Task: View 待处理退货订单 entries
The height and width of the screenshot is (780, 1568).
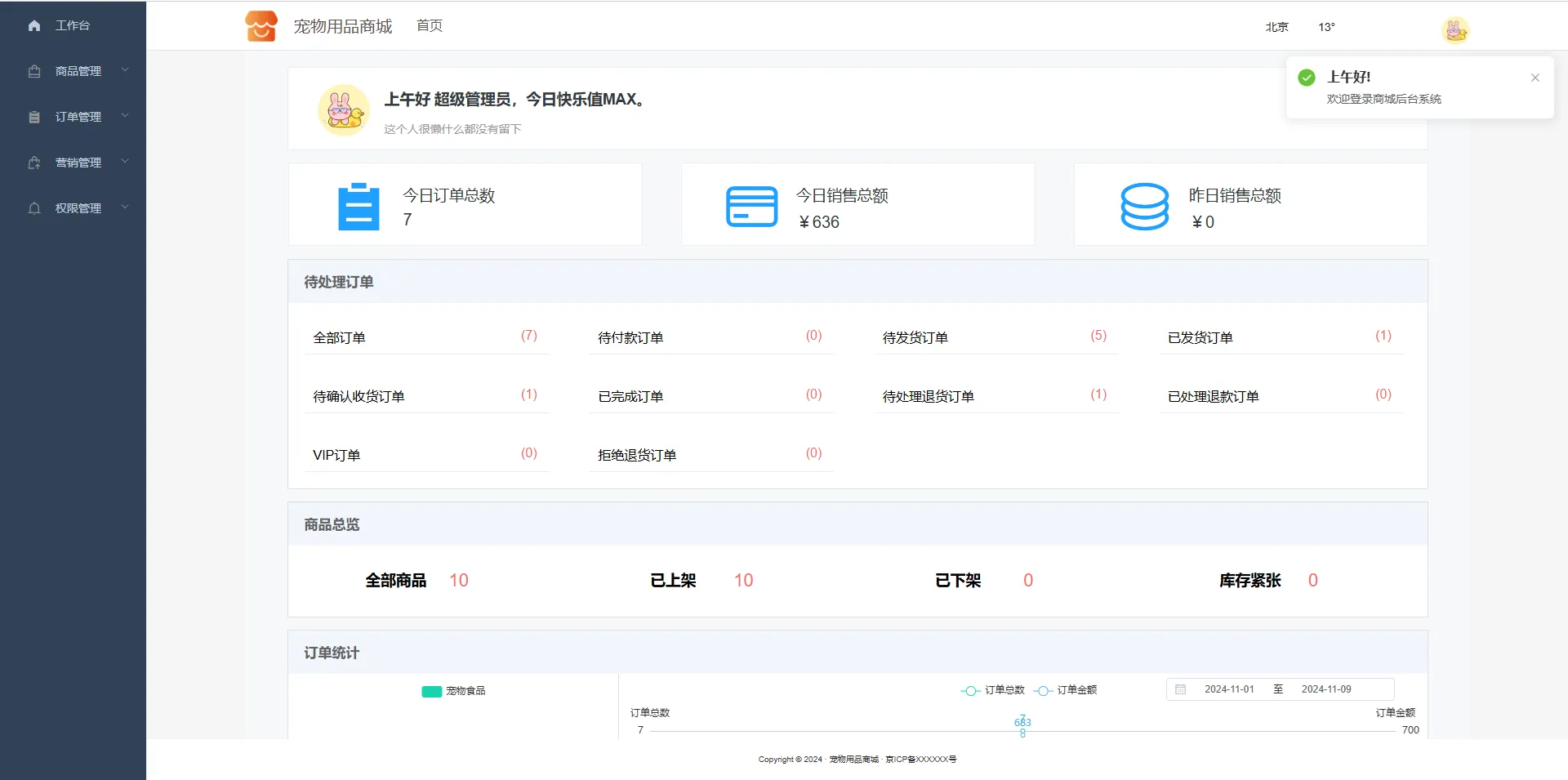Action: (x=928, y=396)
